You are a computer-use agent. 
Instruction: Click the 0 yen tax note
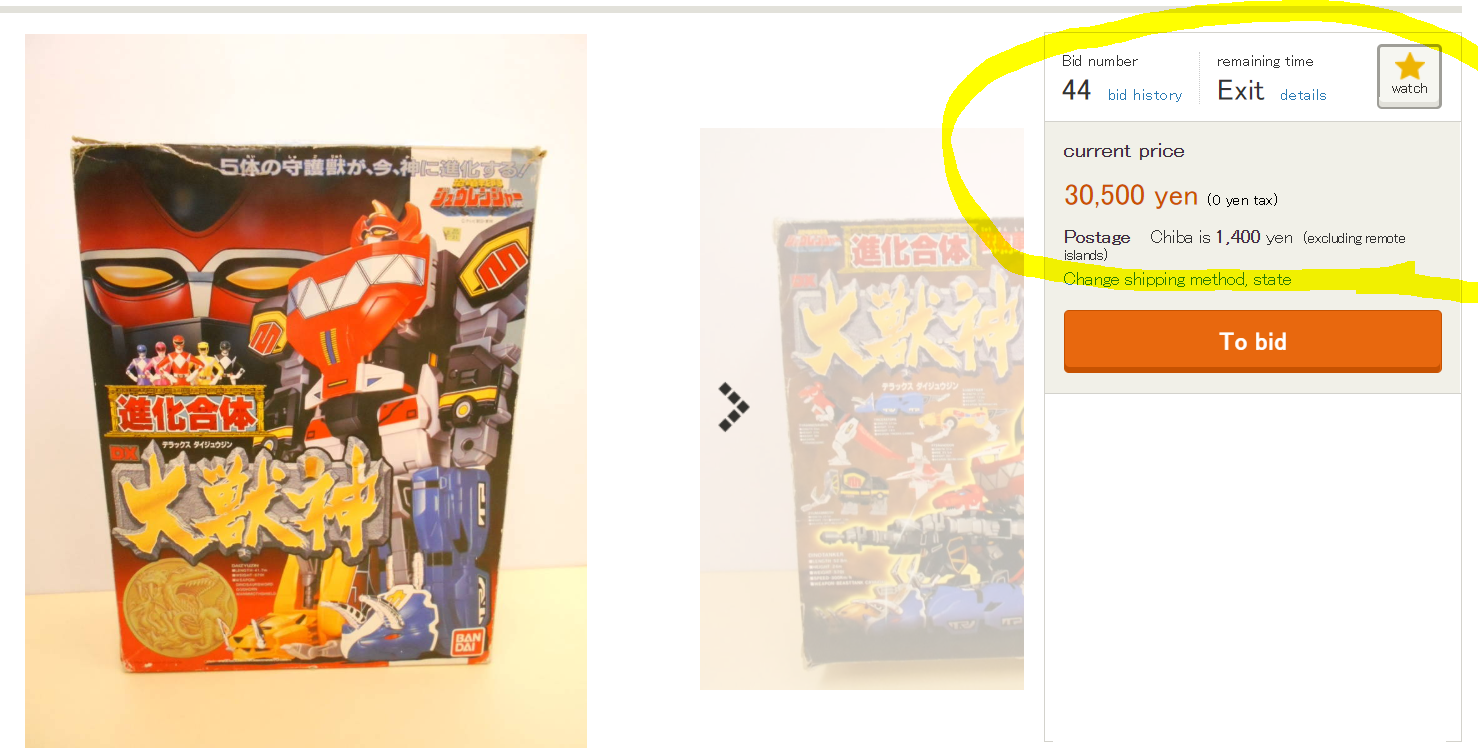pos(1242,200)
